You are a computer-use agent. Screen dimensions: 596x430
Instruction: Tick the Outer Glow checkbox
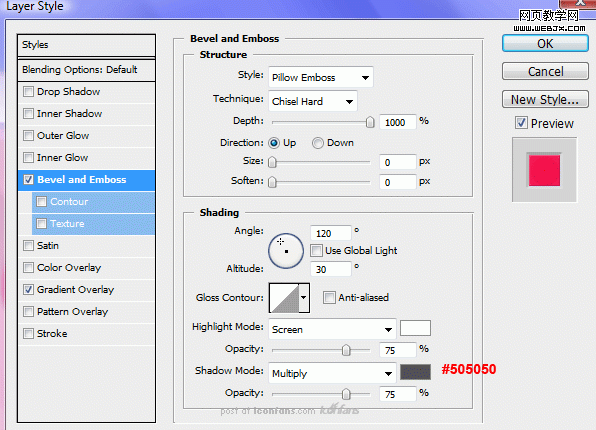tap(28, 136)
